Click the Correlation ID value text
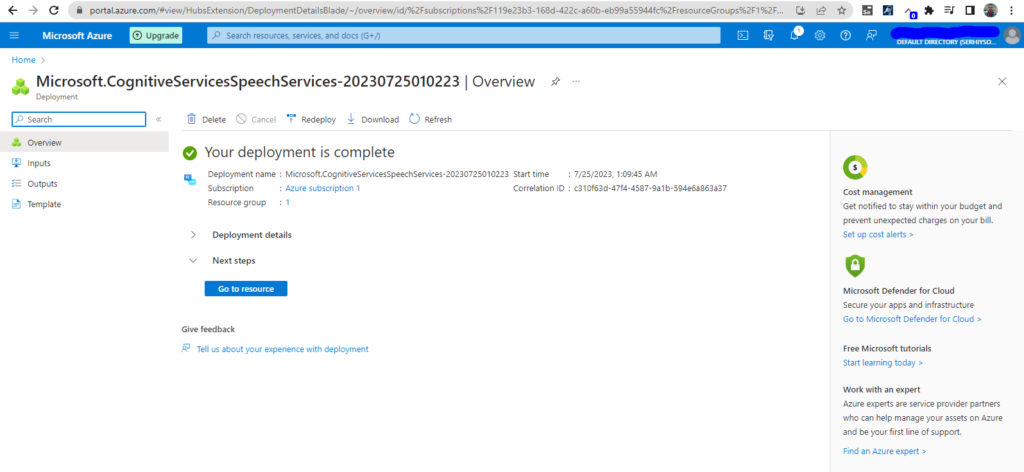Viewport: 1024px width, 472px height. click(650, 188)
